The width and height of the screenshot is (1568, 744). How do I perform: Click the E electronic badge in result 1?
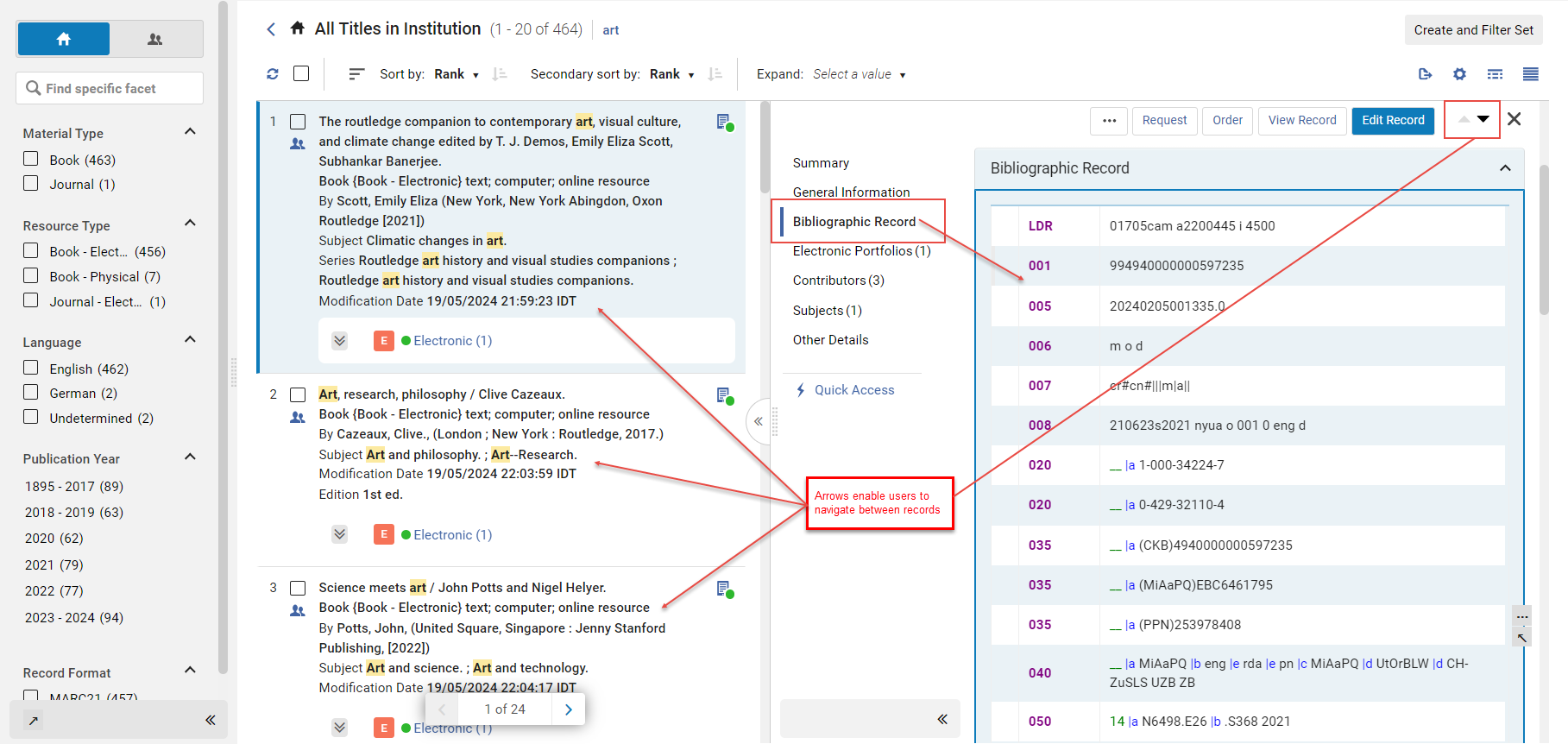tap(384, 341)
